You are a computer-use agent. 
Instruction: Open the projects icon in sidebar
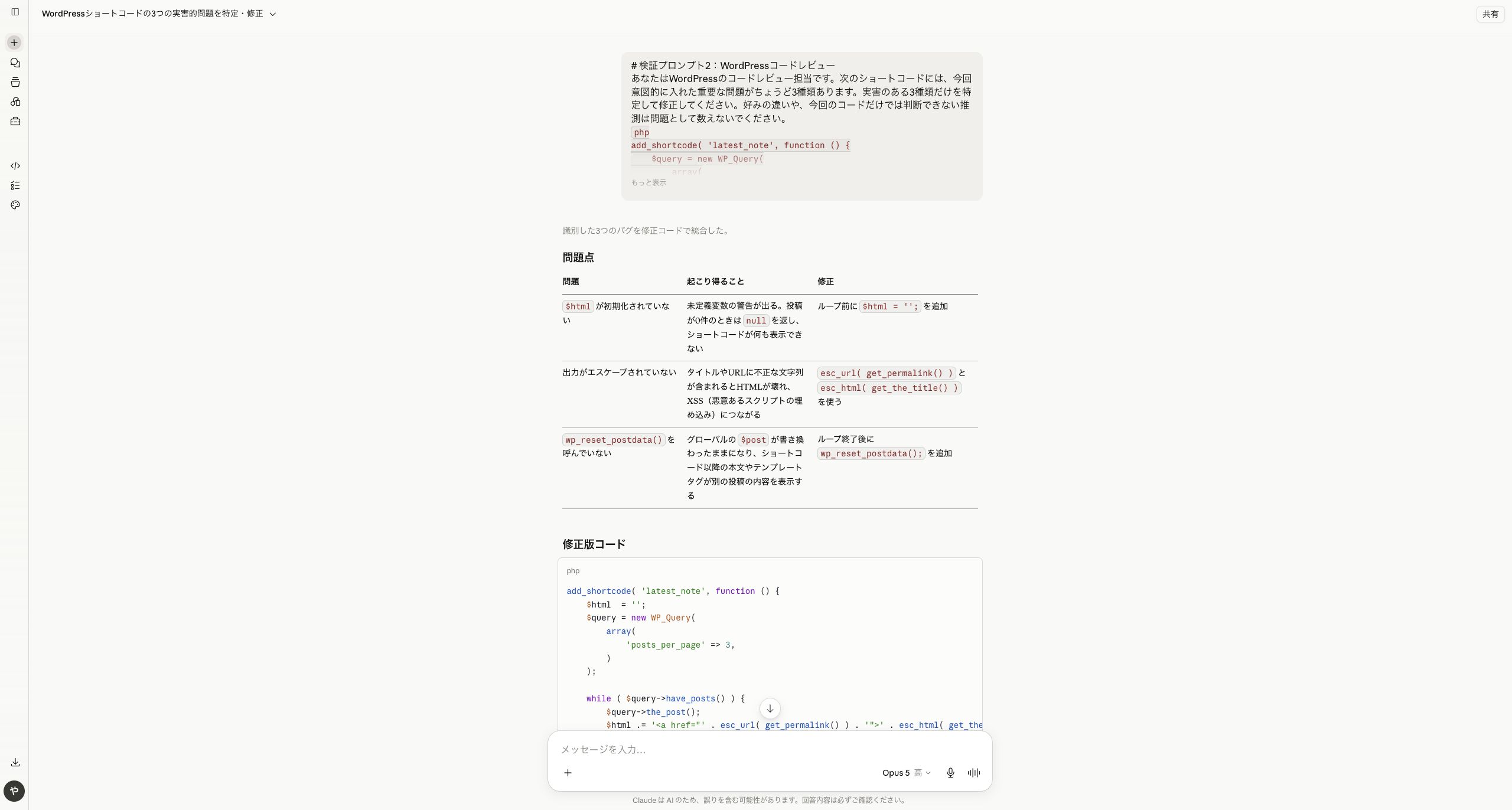tap(15, 82)
